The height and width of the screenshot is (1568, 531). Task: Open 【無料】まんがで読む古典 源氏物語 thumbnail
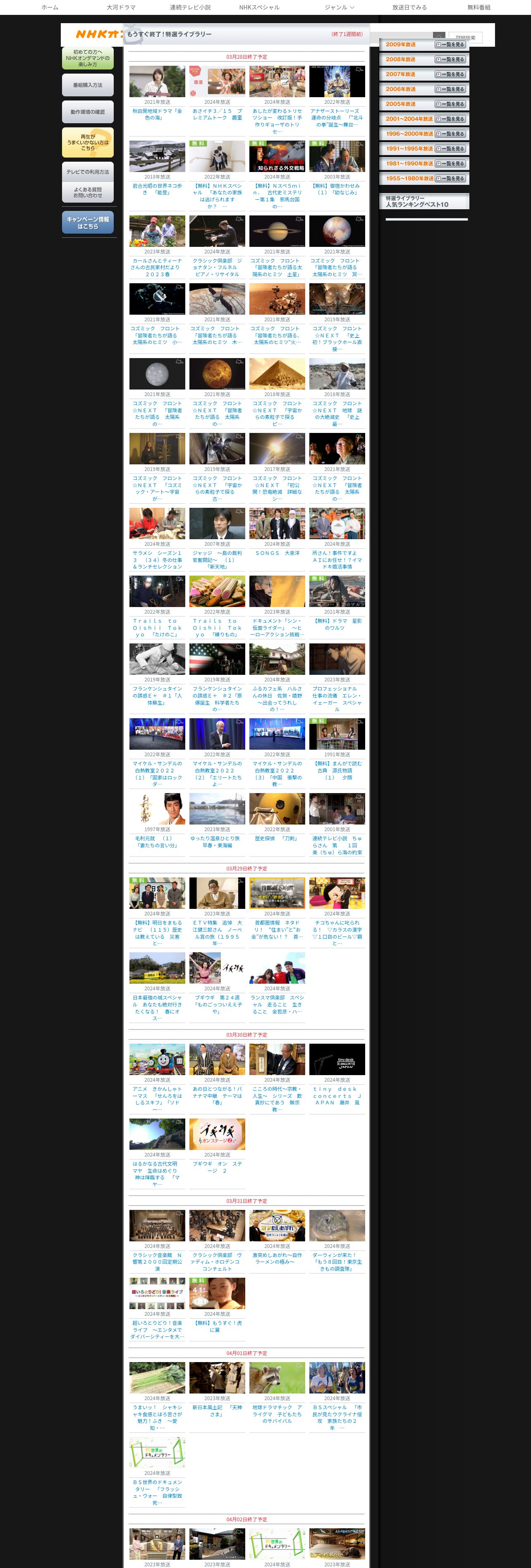[337, 734]
